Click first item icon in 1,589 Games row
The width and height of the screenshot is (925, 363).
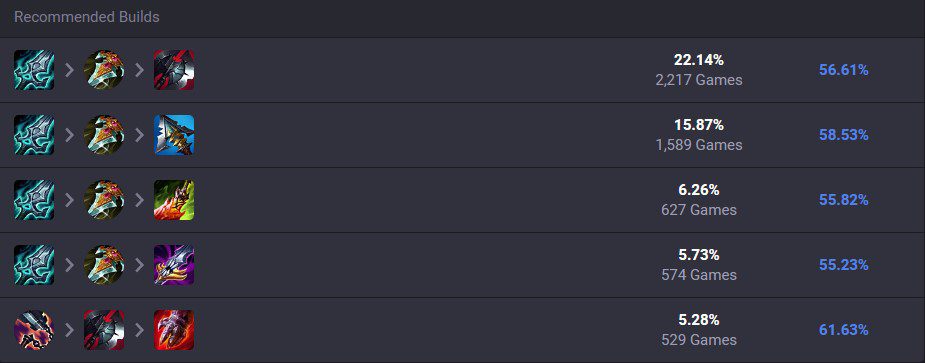(34, 135)
